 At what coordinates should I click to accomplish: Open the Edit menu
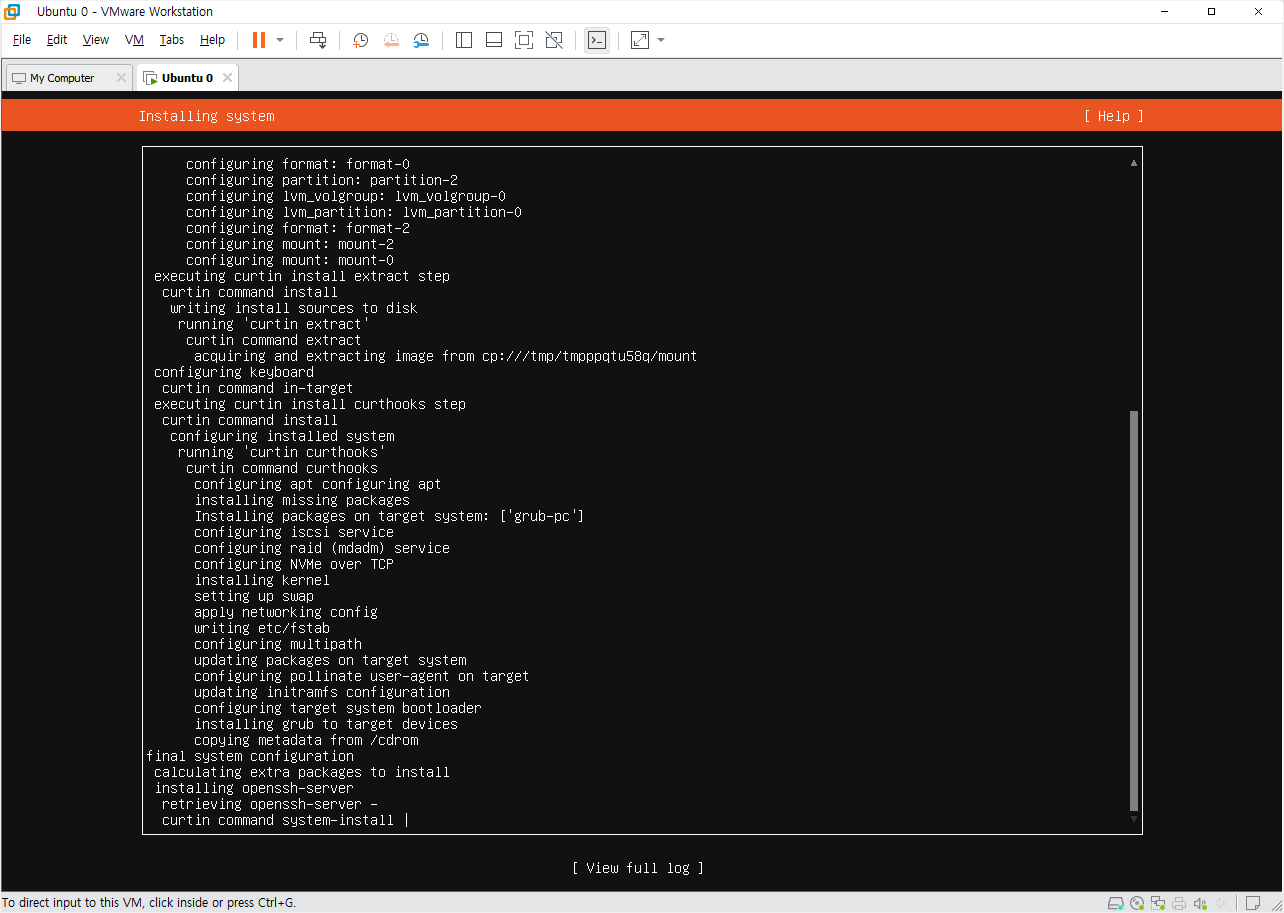click(x=57, y=40)
